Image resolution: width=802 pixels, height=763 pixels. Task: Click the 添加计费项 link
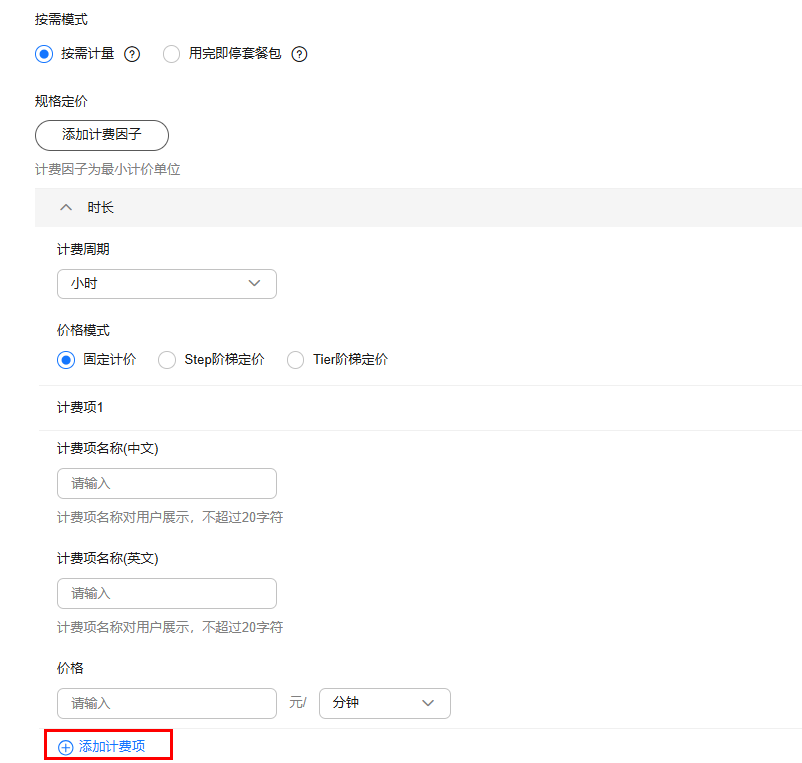tap(112, 746)
